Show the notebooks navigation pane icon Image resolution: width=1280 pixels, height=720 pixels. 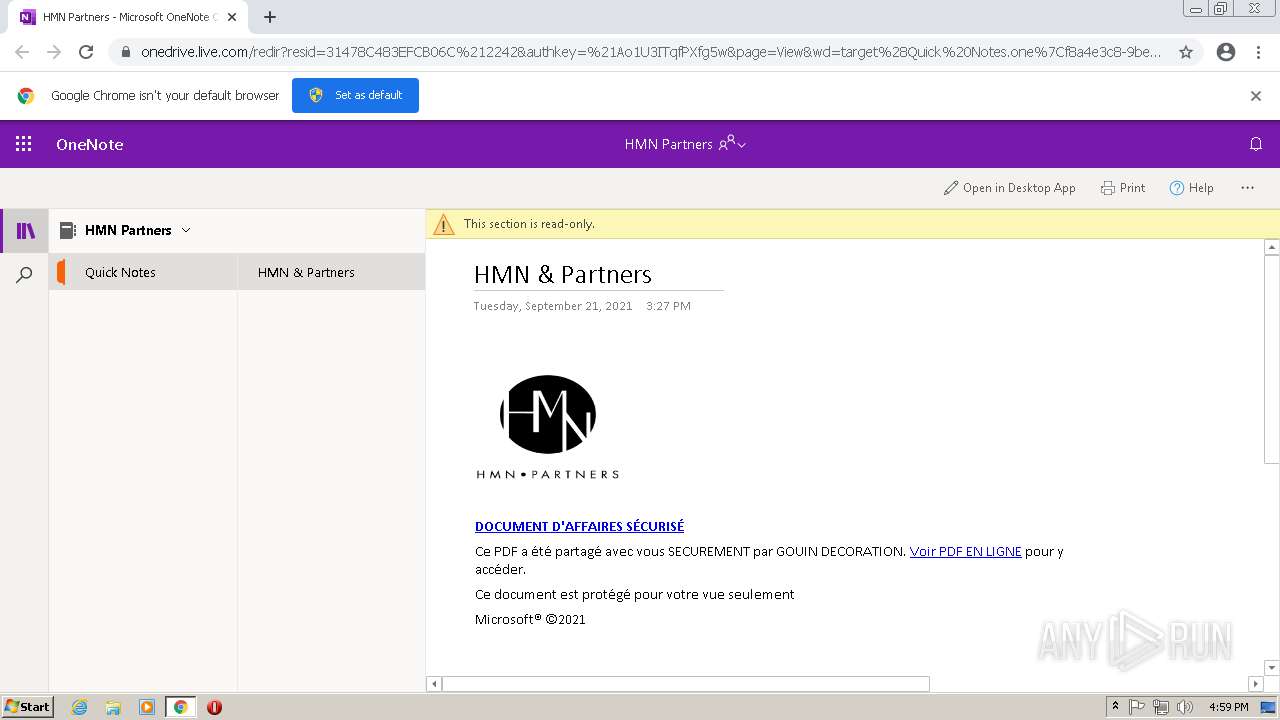[x=25, y=231]
